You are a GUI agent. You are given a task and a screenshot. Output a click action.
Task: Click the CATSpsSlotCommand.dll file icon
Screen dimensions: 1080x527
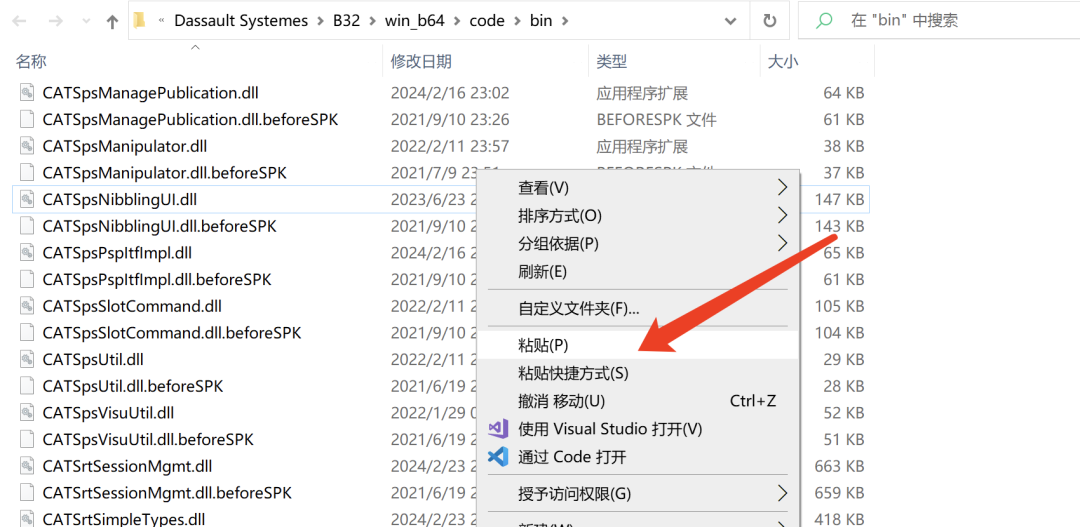[x=27, y=306]
